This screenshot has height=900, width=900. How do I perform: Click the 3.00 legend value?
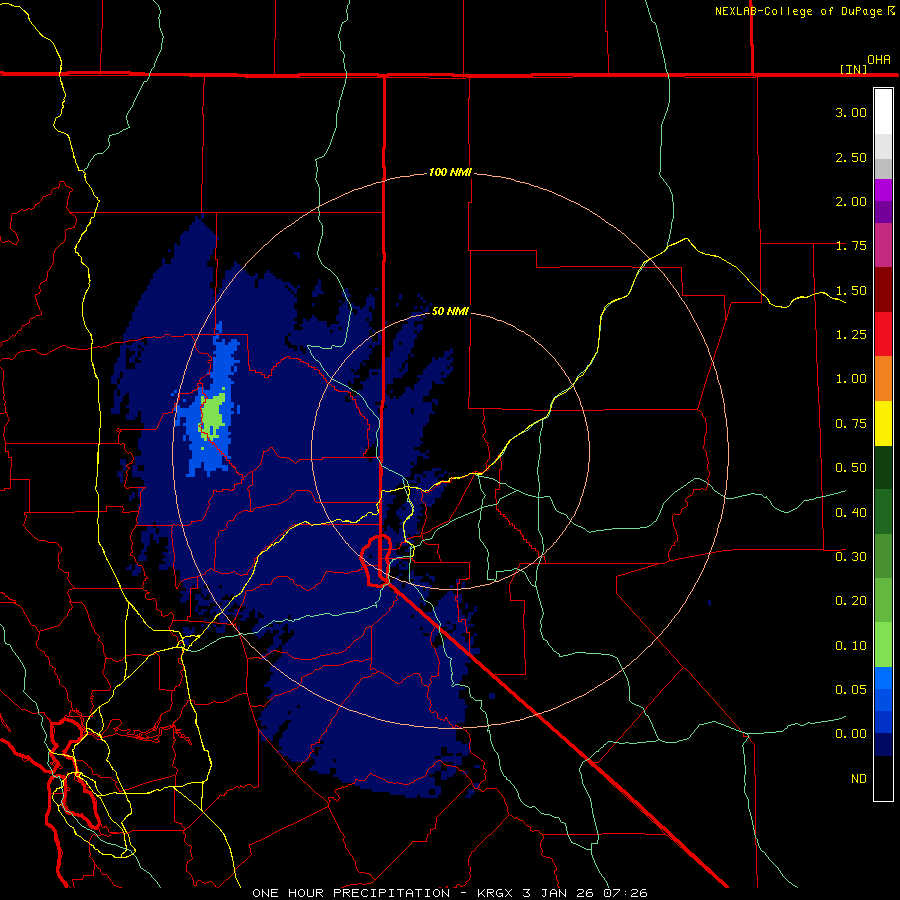851,112
